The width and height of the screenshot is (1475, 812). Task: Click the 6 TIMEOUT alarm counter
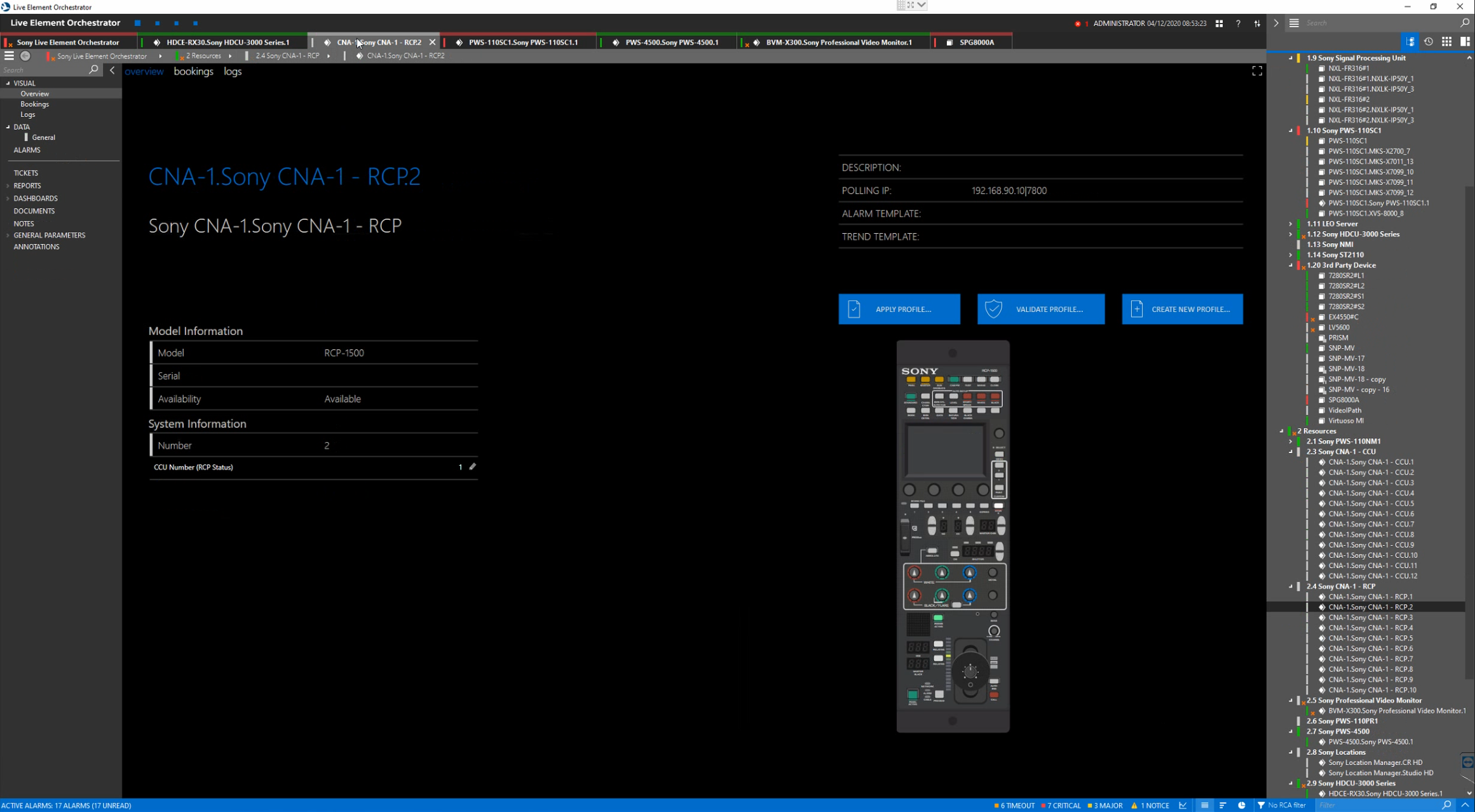[x=1014, y=805]
